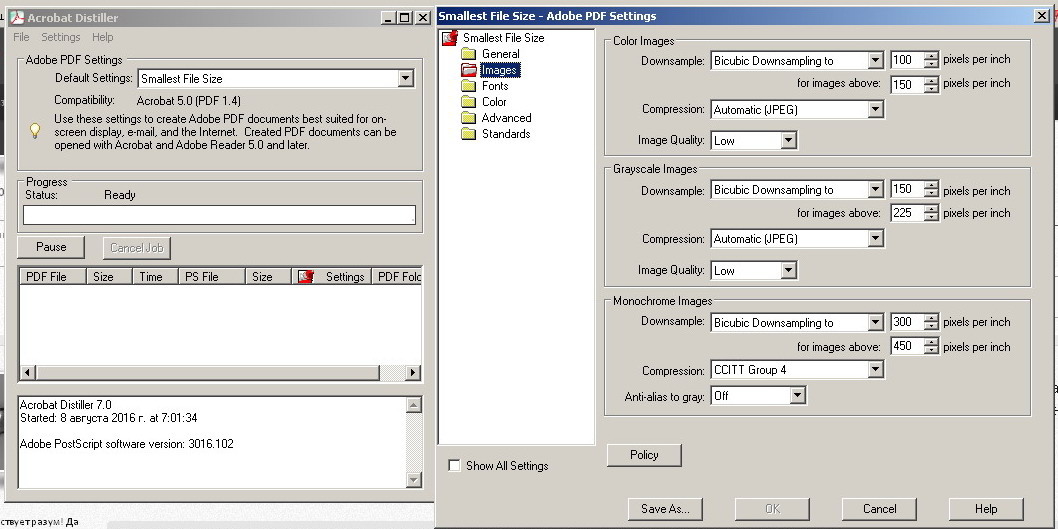
Task: Click the Cancel button in settings dialog
Action: point(879,509)
